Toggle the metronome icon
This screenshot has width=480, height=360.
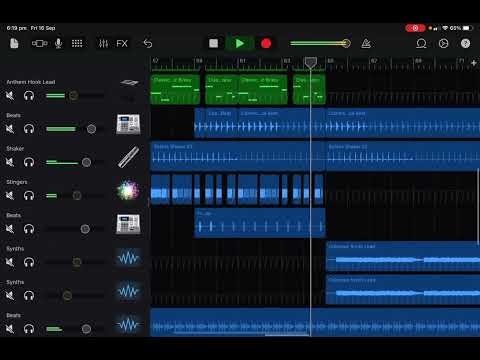point(366,43)
